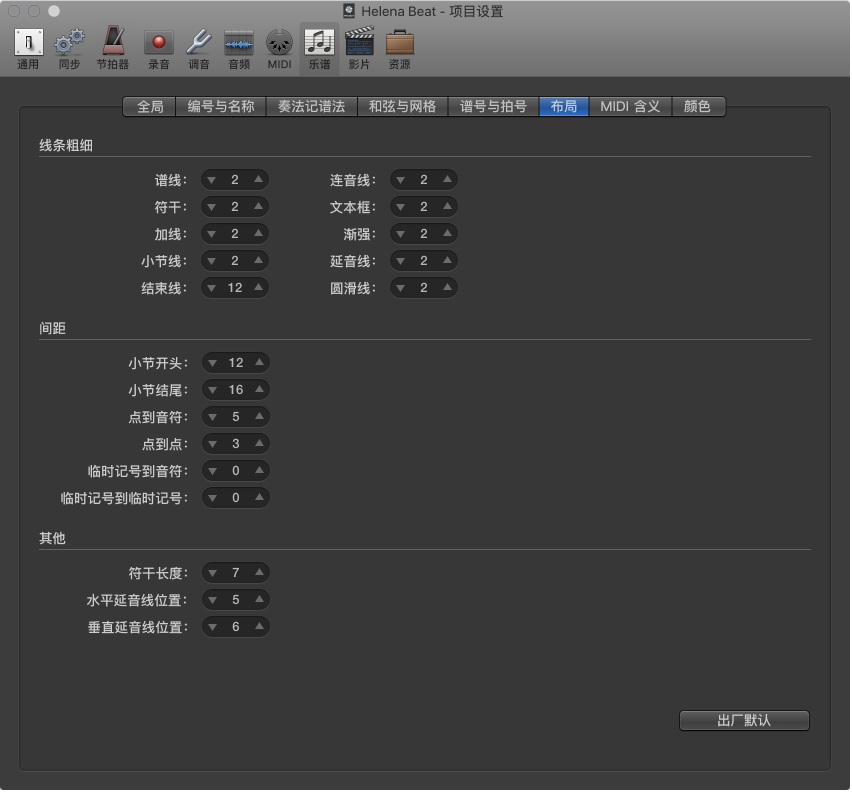
Task: Open the 资源 assets settings
Action: (x=399, y=48)
